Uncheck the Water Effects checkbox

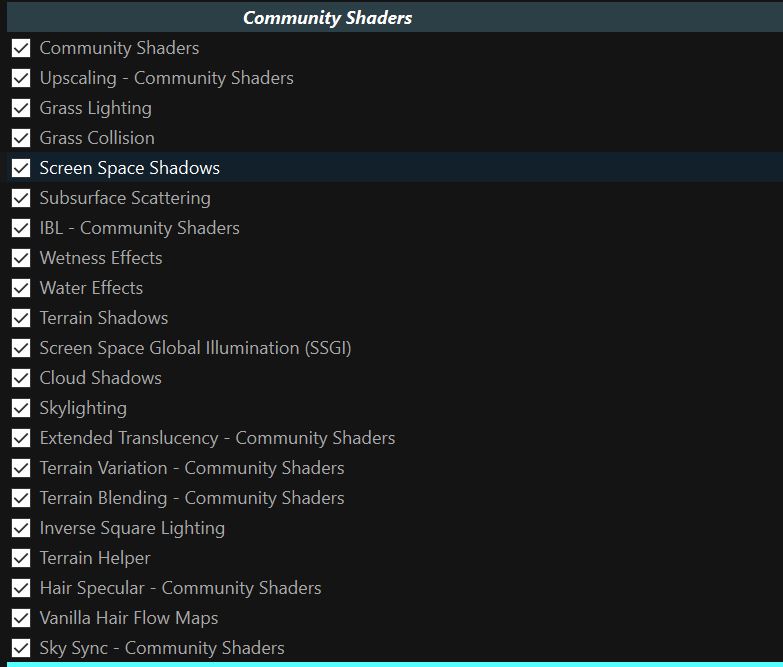tap(21, 288)
